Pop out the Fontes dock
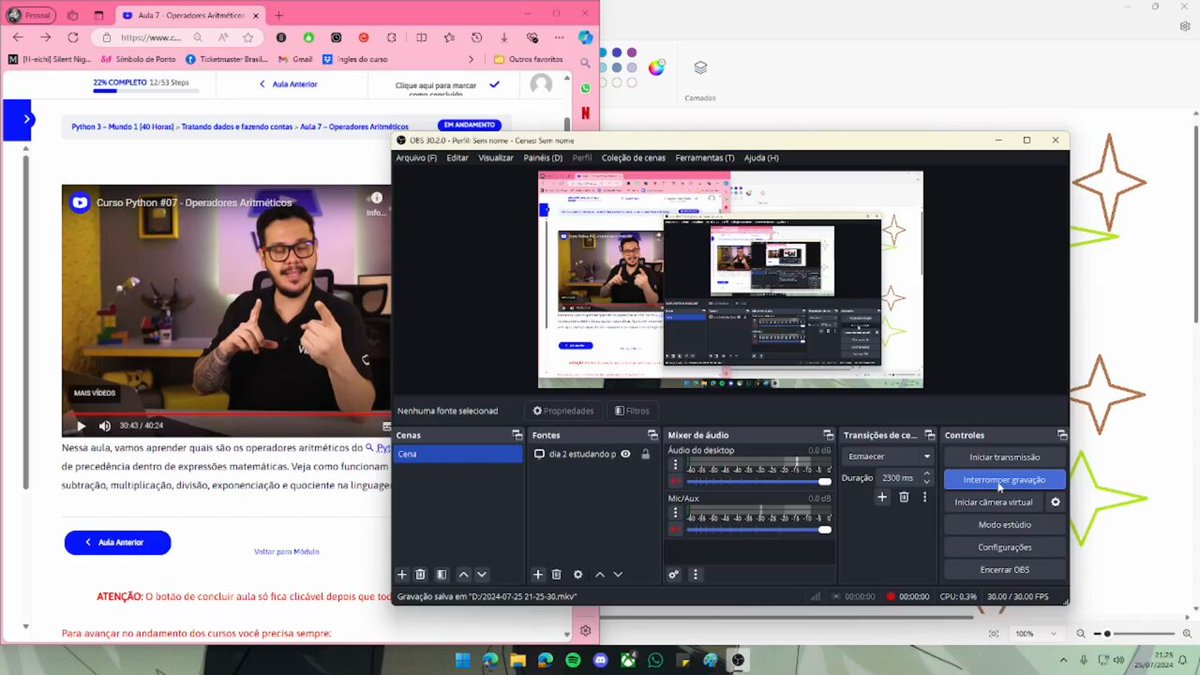This screenshot has width=1200, height=675. click(x=653, y=435)
